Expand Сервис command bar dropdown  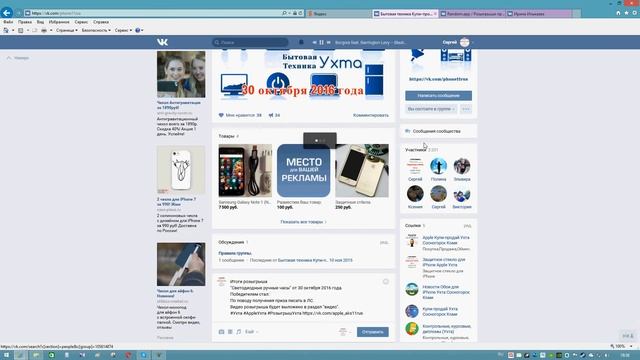123,30
